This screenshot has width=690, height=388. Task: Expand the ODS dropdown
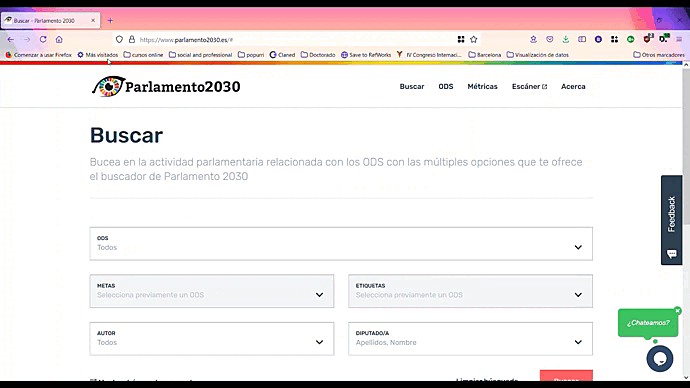[341, 244]
